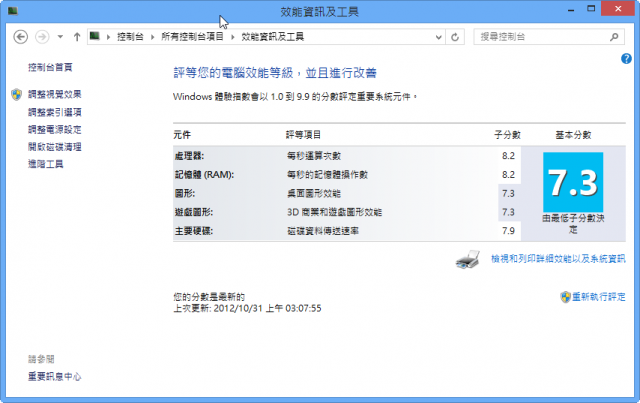Click the 7.9 subscore for 主要硬碟
The height and width of the screenshot is (403, 640).
508,231
